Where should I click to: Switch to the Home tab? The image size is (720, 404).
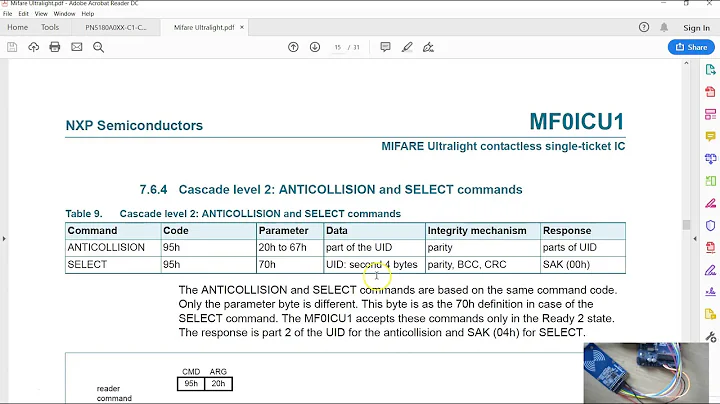(17, 28)
